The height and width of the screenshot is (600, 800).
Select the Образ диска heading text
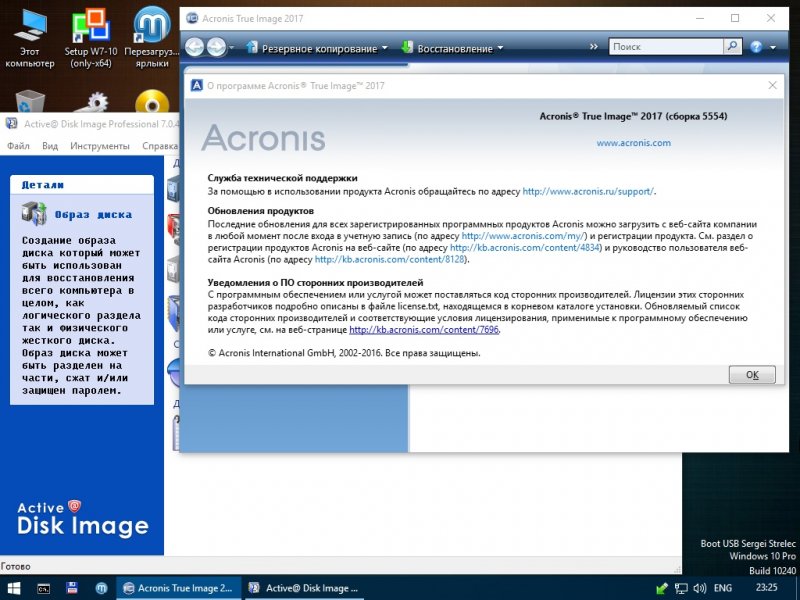[93, 215]
